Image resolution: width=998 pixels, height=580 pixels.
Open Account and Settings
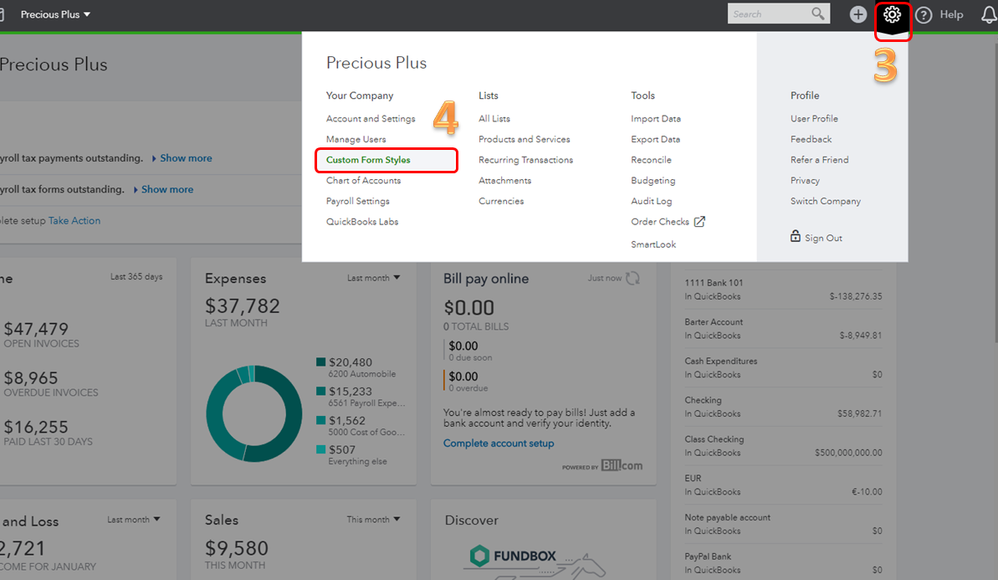pos(370,118)
